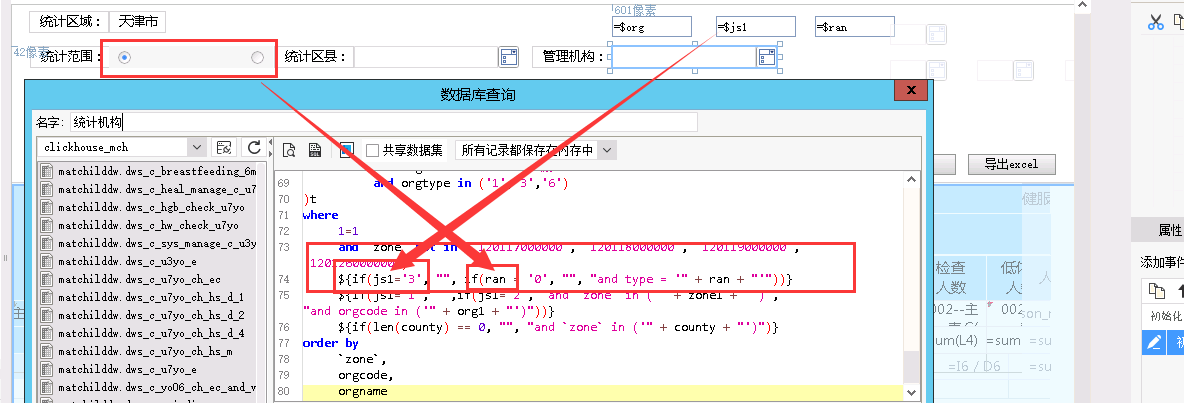Select the =$org cell
This screenshot has width=1184, height=403.
click(651, 27)
